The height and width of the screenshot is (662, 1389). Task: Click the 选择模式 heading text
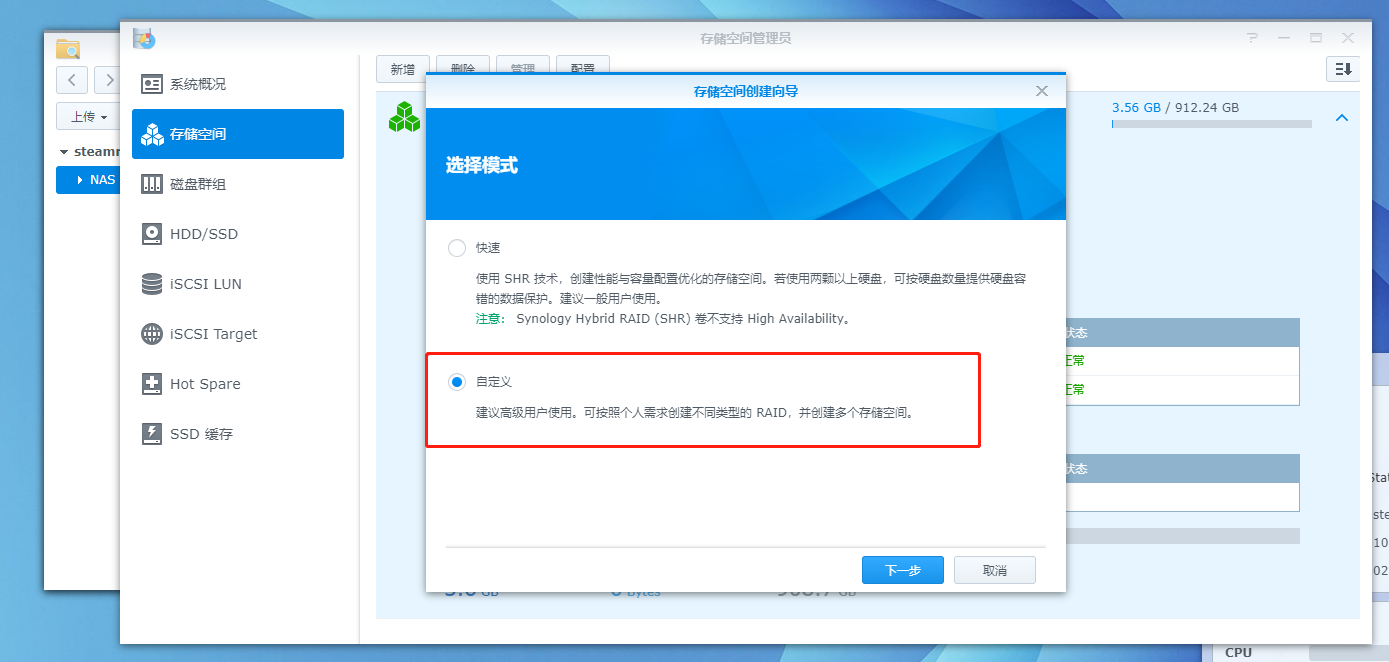482,166
